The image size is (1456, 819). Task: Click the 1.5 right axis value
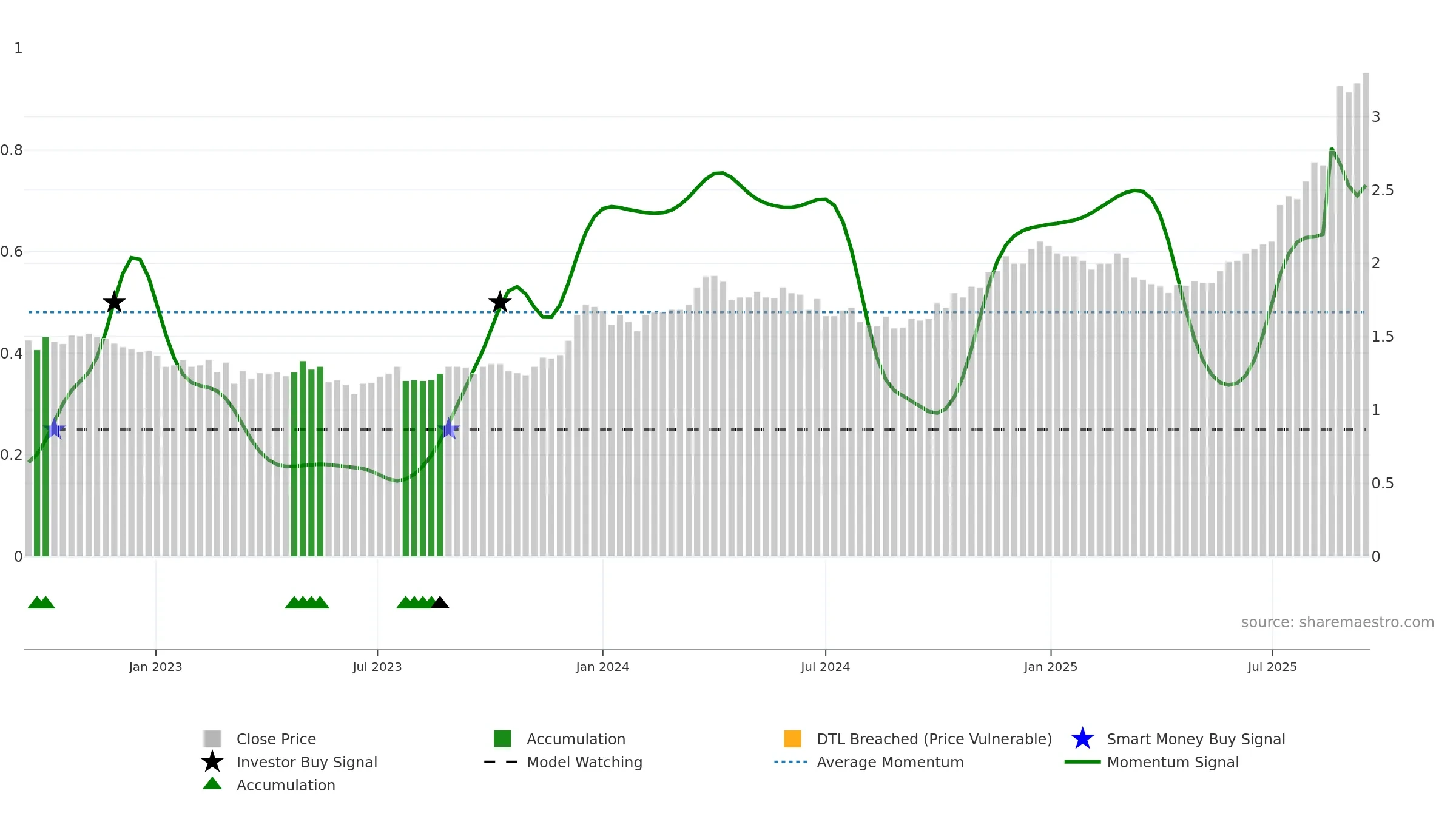click(1383, 337)
